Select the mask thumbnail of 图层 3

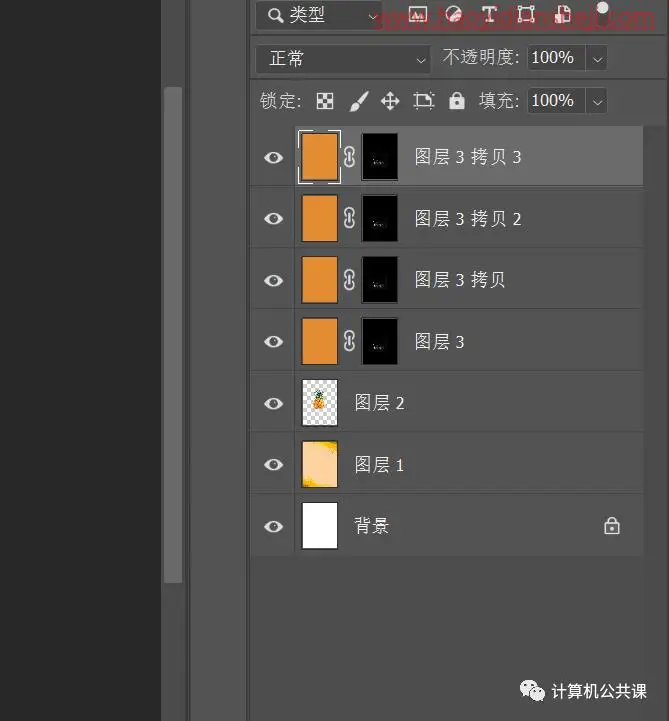[x=380, y=341]
